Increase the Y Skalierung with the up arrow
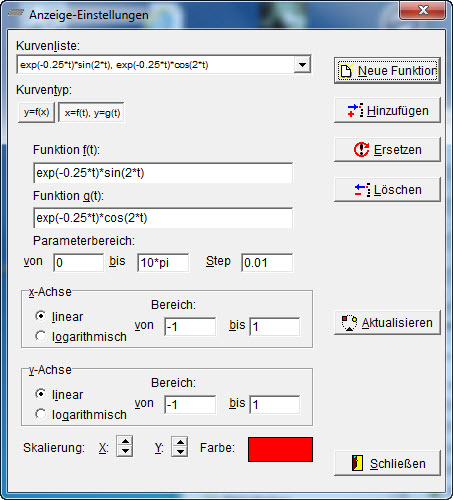This screenshot has width=453, height=500. click(180, 442)
